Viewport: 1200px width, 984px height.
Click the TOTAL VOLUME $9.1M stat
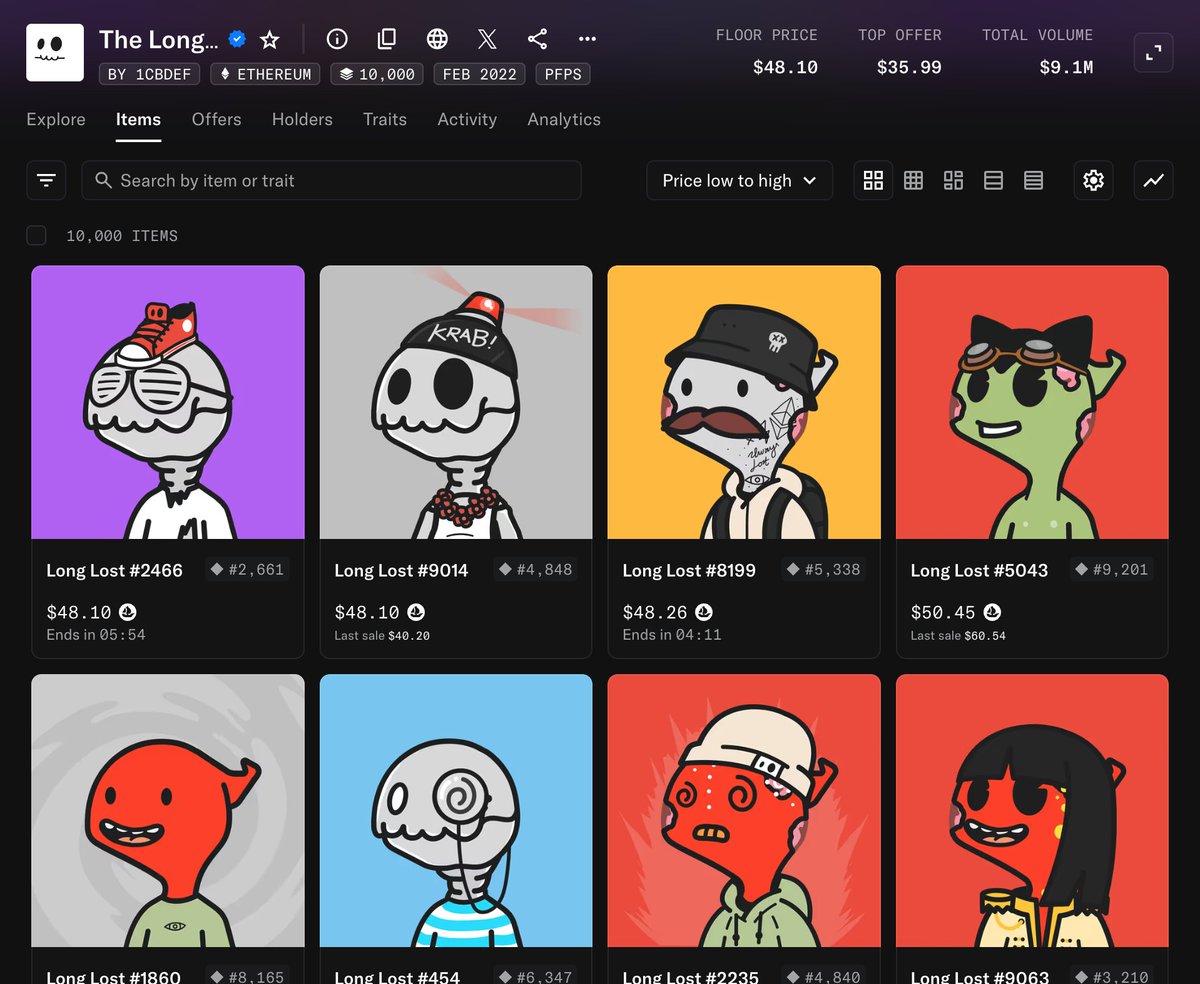click(1037, 51)
